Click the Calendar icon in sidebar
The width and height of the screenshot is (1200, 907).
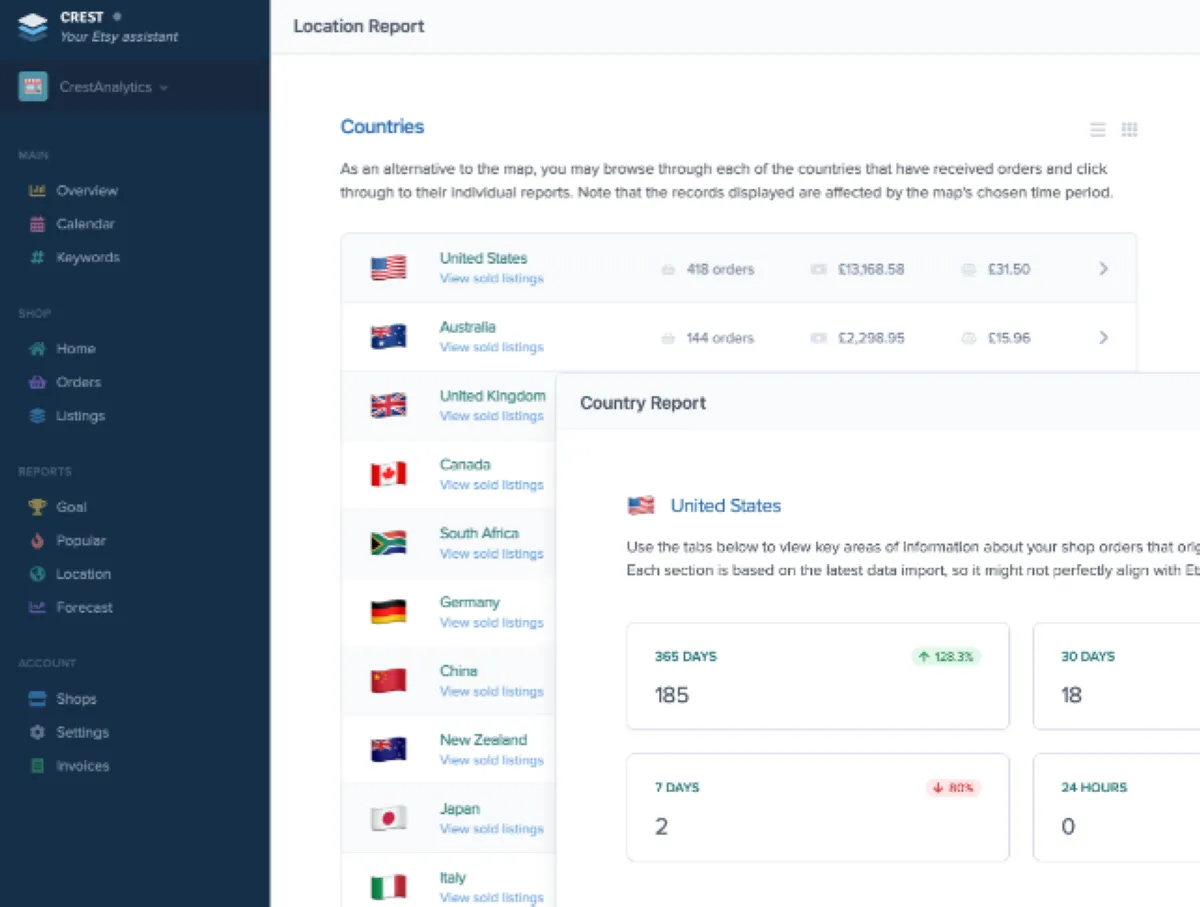(x=38, y=224)
